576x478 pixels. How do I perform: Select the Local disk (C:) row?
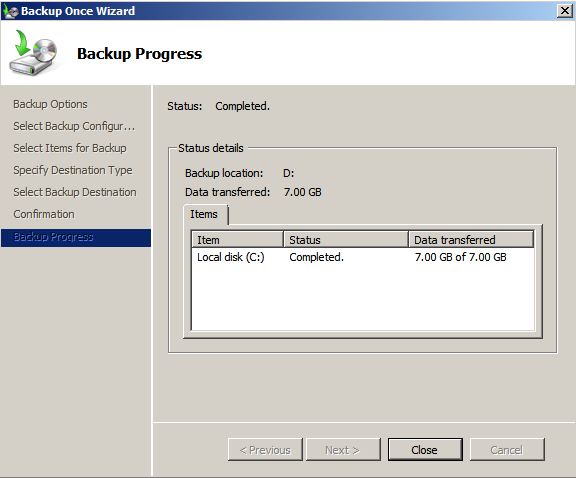[x=363, y=257]
